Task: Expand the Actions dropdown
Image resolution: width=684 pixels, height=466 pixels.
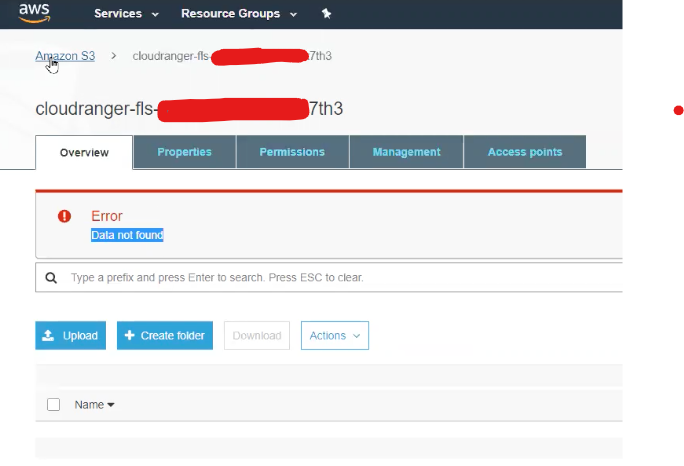Action: pos(335,336)
